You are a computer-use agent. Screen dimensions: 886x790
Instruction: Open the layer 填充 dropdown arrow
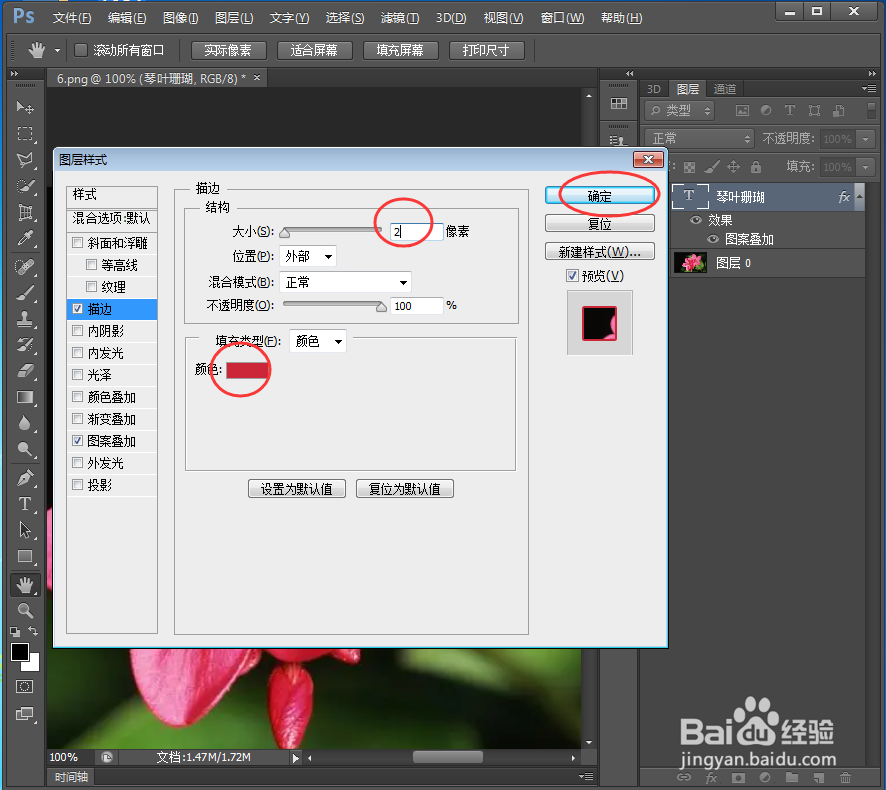[866, 167]
